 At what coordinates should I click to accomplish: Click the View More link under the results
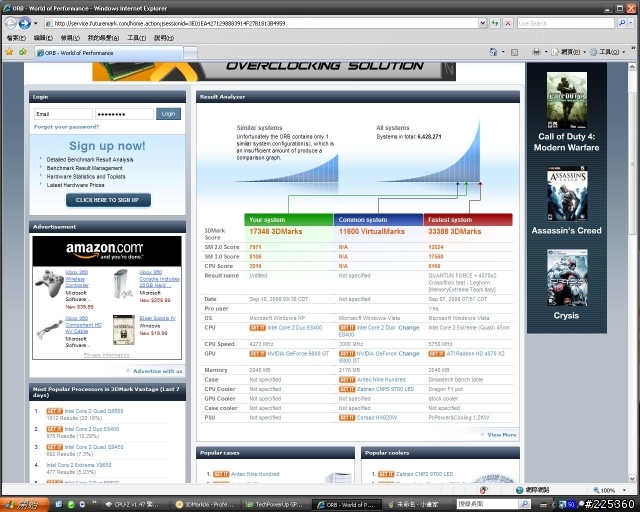[x=502, y=435]
